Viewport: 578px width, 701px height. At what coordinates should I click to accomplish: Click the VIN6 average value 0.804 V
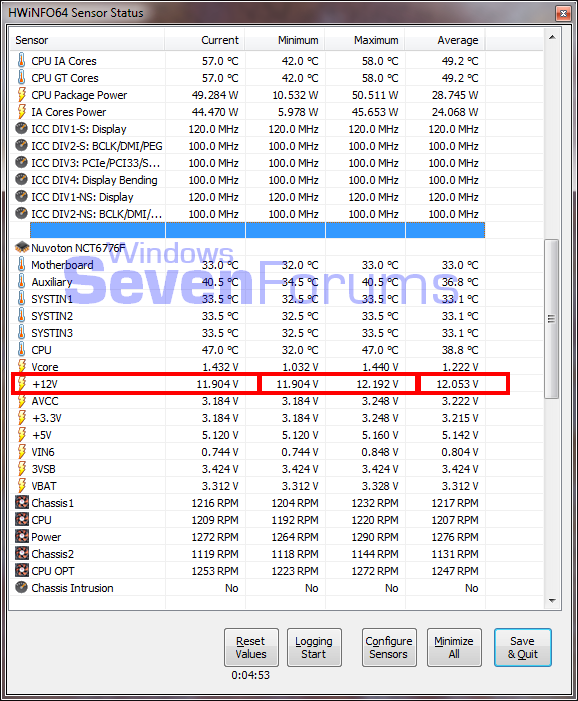(x=460, y=452)
